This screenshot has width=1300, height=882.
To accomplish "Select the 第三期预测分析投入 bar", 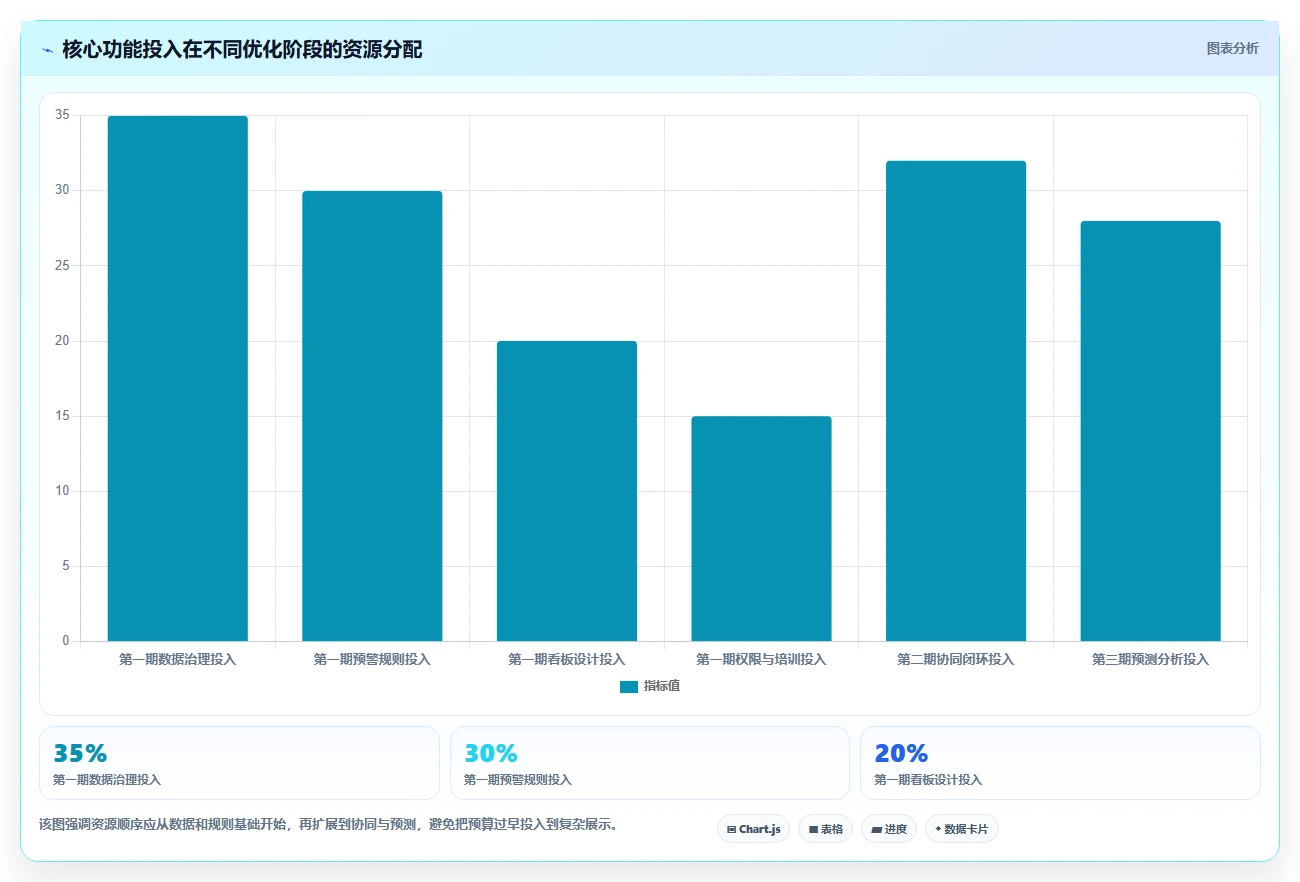I will [1150, 431].
